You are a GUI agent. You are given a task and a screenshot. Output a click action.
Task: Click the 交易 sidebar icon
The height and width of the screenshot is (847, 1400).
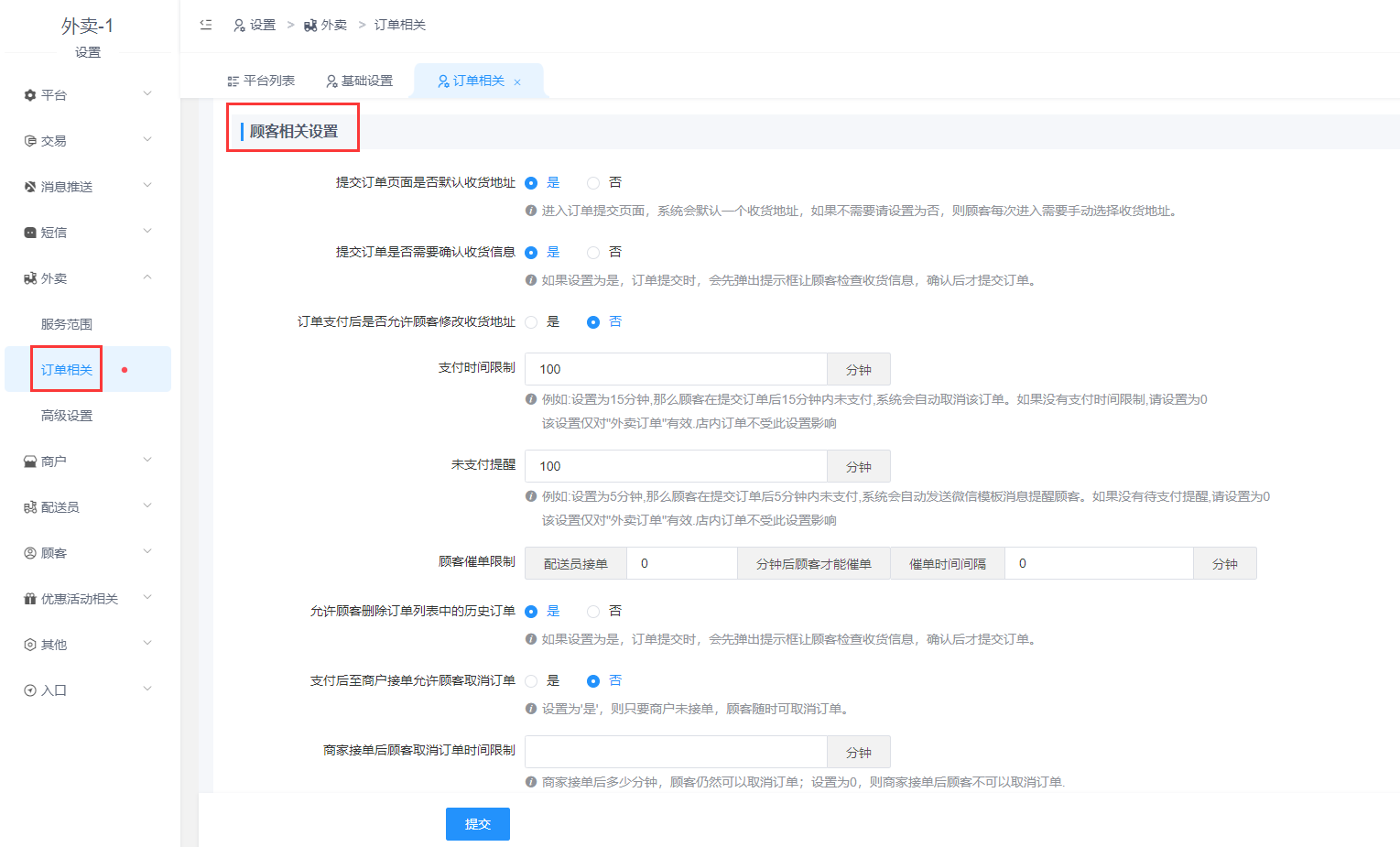coord(30,141)
